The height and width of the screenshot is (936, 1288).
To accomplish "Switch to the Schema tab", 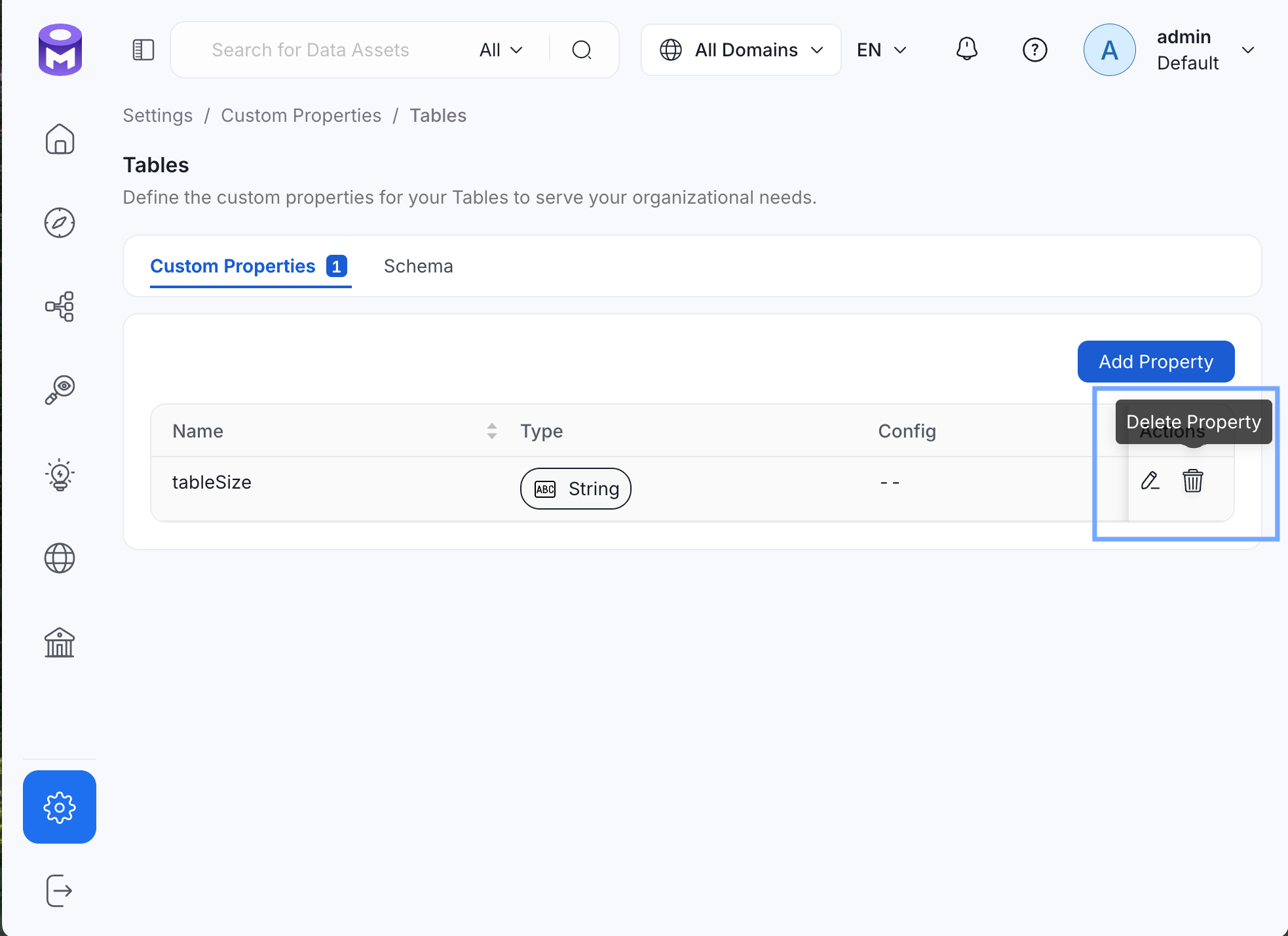I will pyautogui.click(x=418, y=266).
